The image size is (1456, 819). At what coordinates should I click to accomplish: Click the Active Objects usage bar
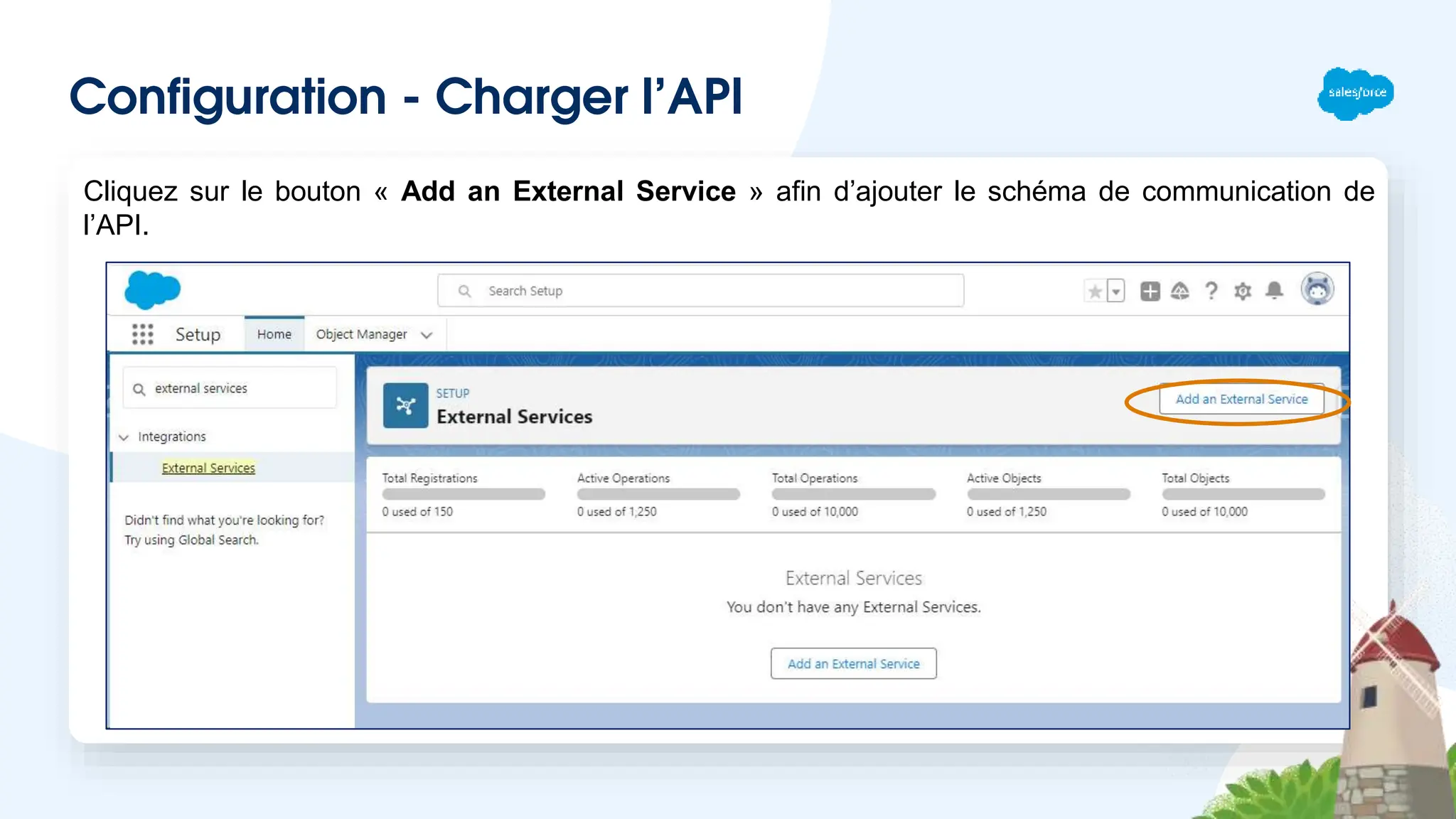[x=1049, y=494]
